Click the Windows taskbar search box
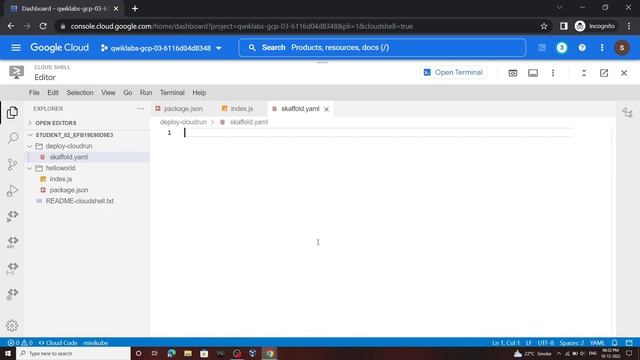 pos(73,353)
